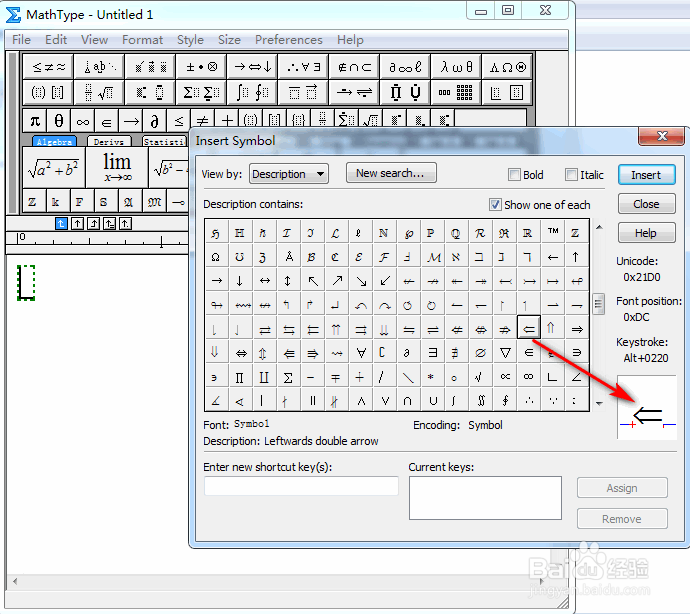The width and height of the screenshot is (690, 614).
Task: Insert the square root a²+b² expression
Action: click(53, 168)
